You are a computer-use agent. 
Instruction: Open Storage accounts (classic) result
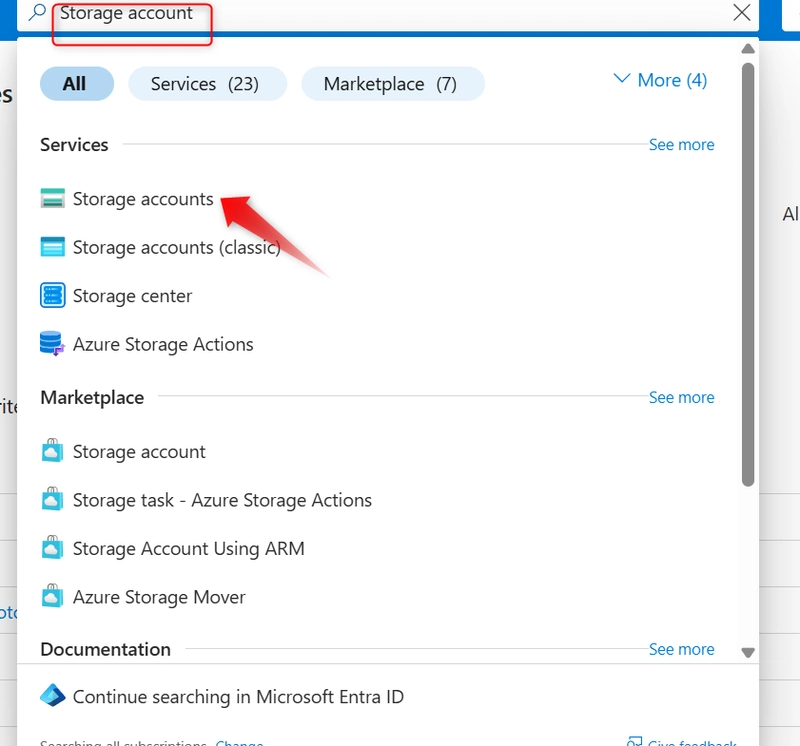pyautogui.click(x=177, y=247)
